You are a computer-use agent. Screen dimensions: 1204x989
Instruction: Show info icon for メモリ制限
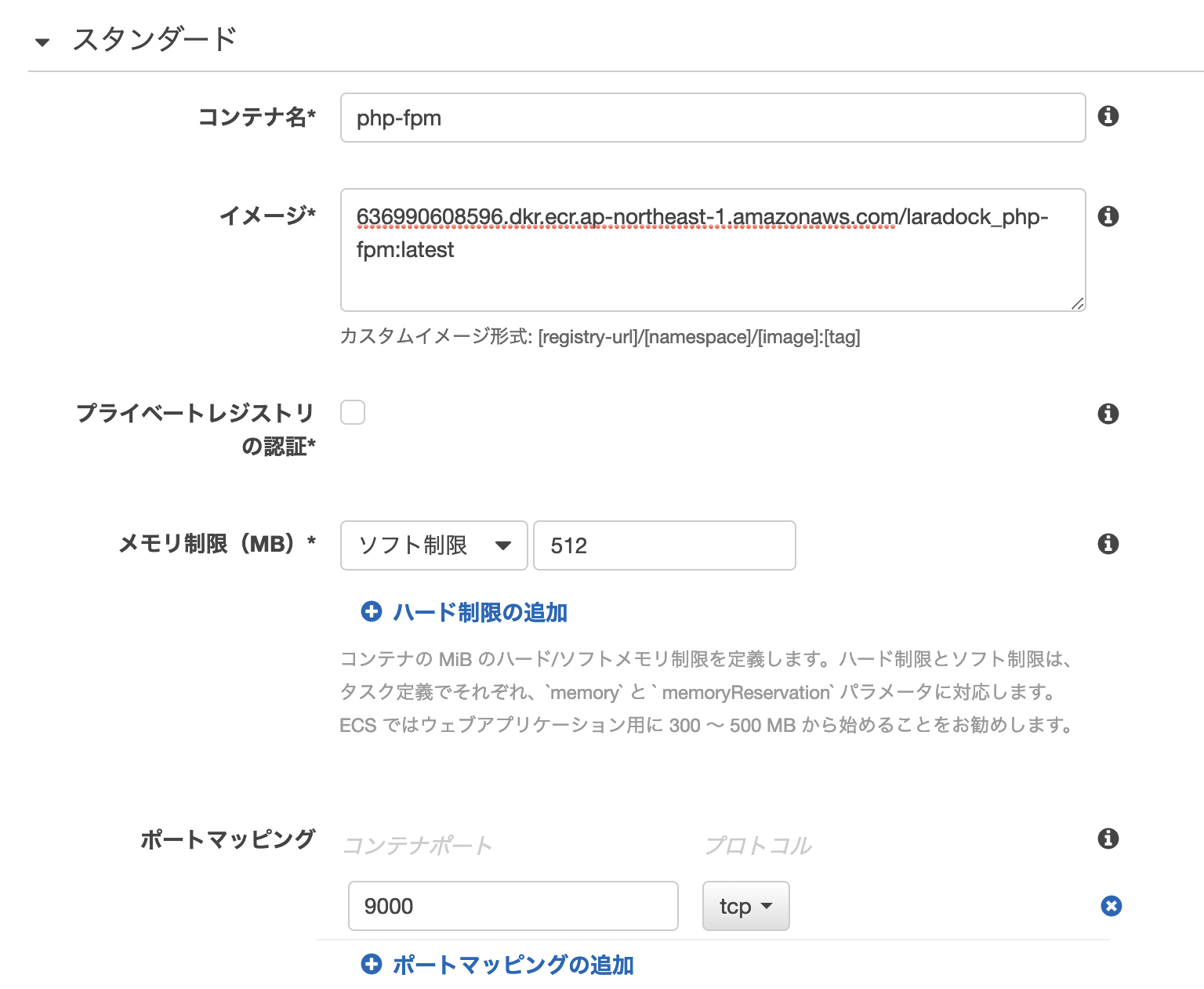pyautogui.click(x=1108, y=544)
